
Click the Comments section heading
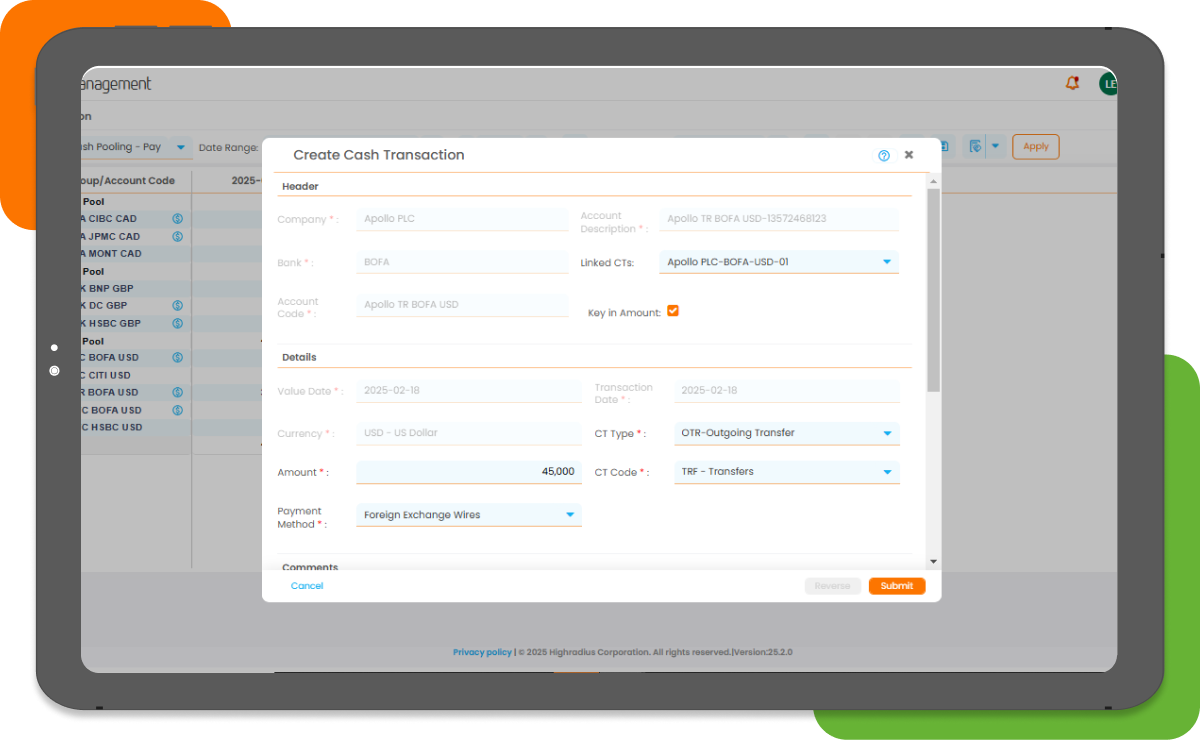[x=310, y=567]
